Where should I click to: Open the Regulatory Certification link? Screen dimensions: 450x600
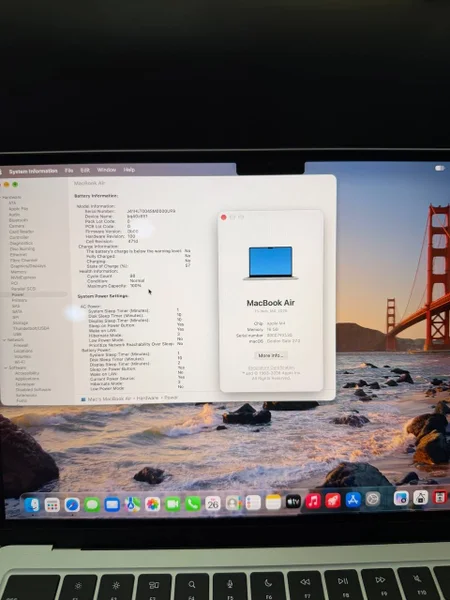tap(271, 368)
